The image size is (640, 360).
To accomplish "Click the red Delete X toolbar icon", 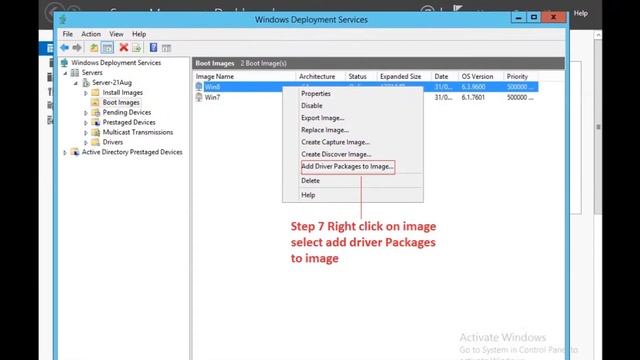I will tap(124, 47).
